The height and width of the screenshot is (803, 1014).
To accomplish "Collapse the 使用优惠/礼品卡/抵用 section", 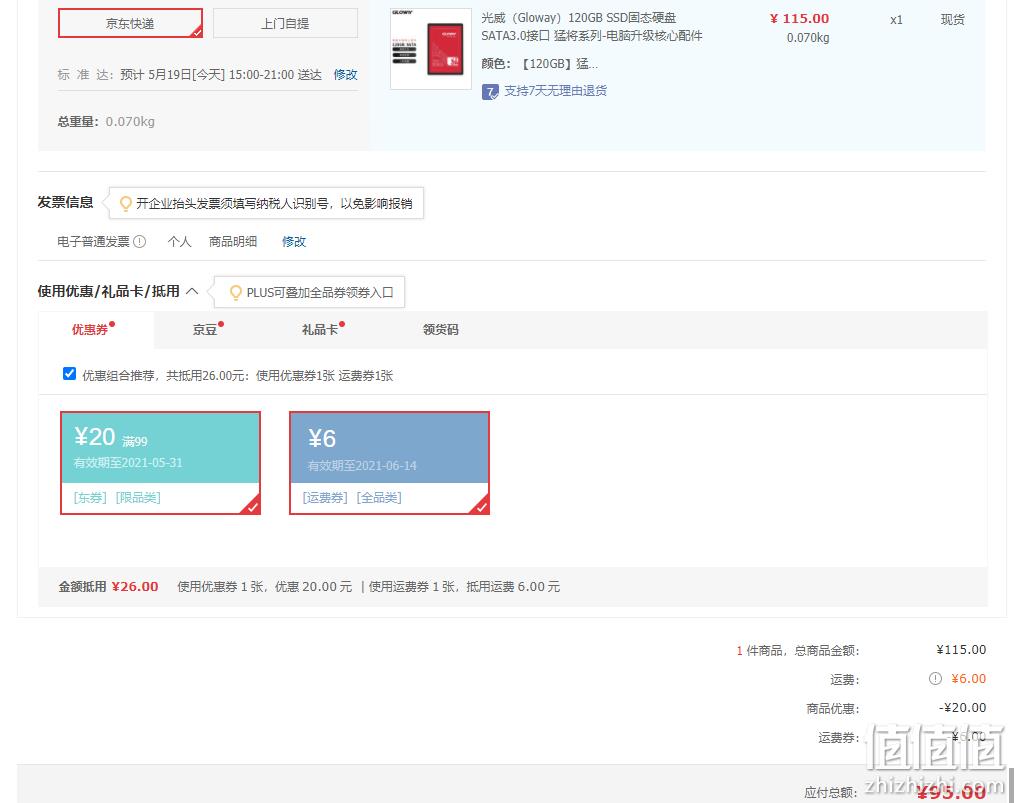I will 192,291.
